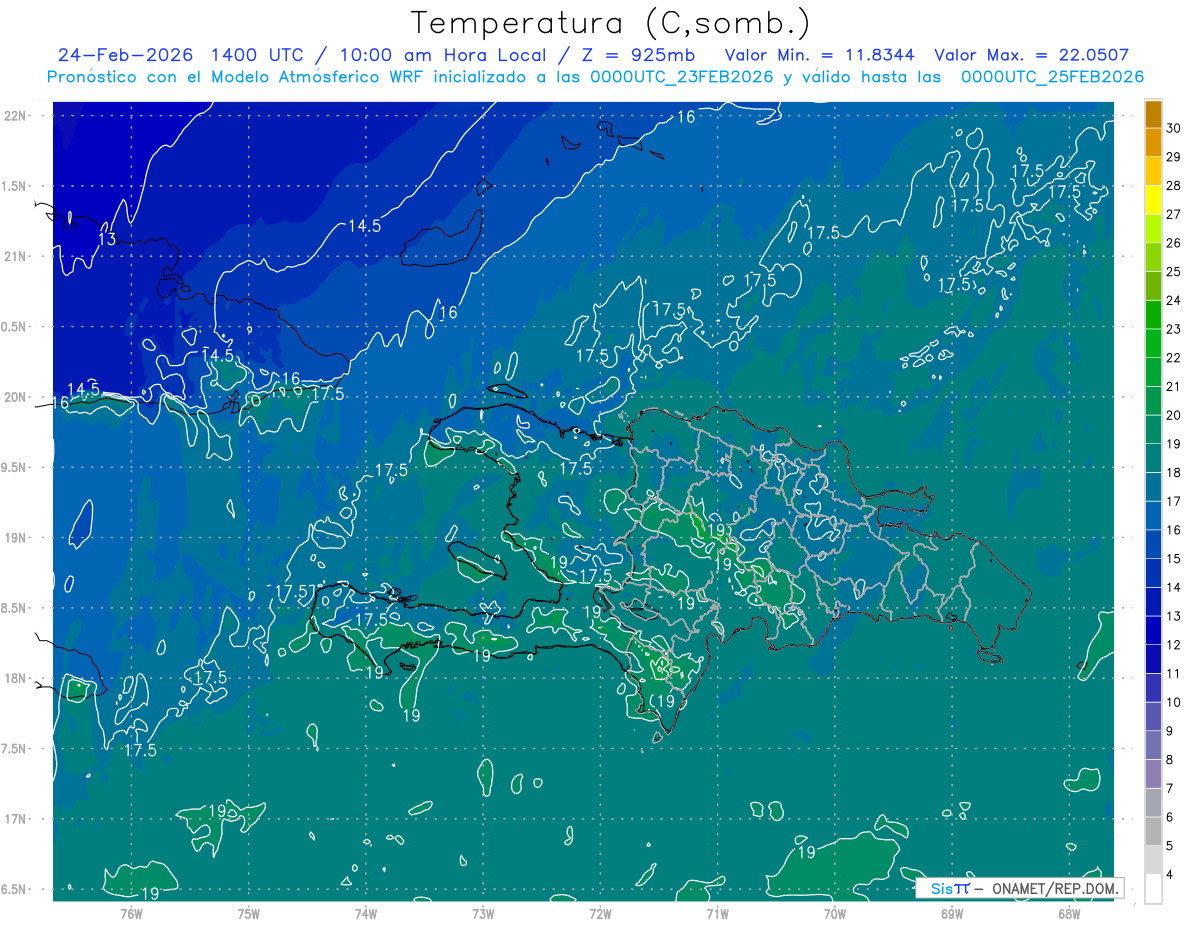Click the '71W' longitude axis label
The image size is (1200, 927).
click(x=717, y=913)
